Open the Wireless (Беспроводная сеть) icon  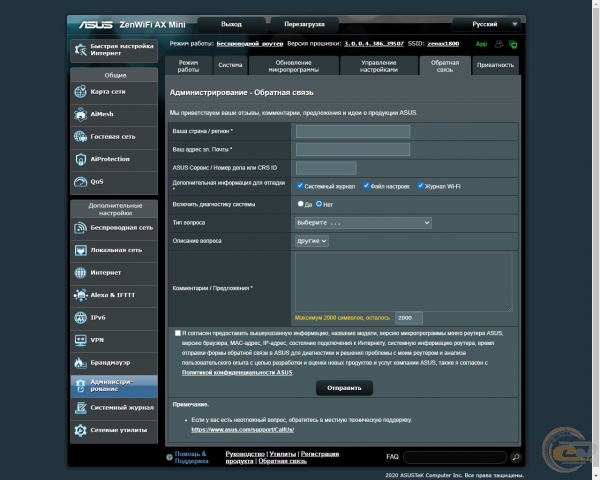(80, 228)
